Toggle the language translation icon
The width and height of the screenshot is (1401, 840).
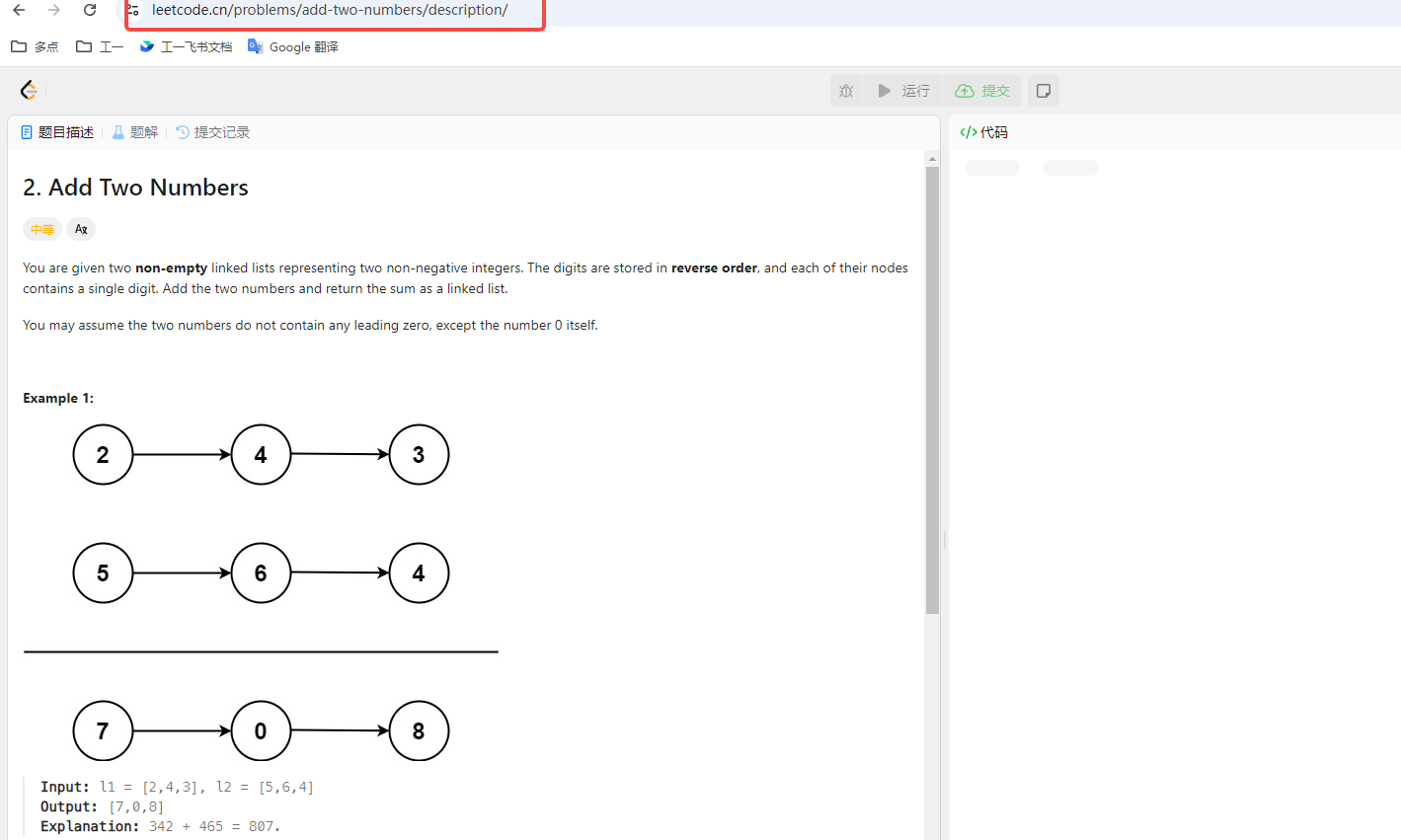click(81, 229)
